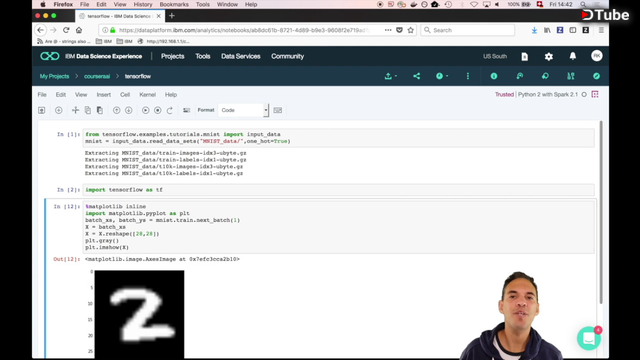The image size is (640, 360).
Task: Reload the page in Firefox
Action: [66, 30]
